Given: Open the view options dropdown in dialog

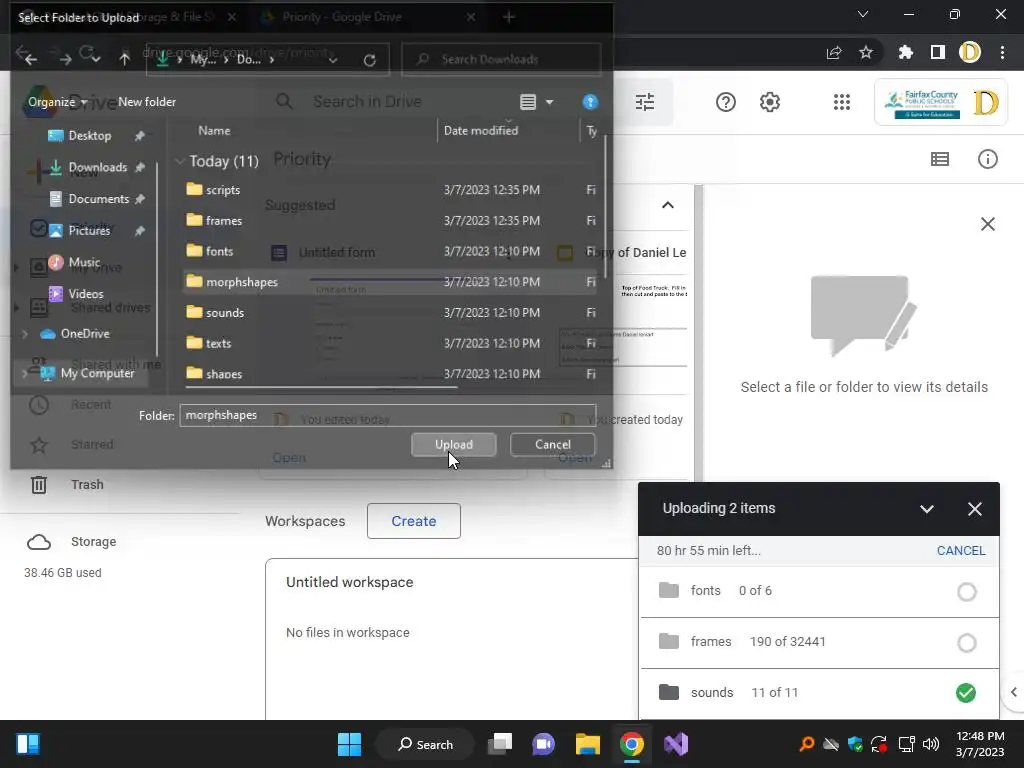Looking at the screenshot, I should tap(549, 102).
